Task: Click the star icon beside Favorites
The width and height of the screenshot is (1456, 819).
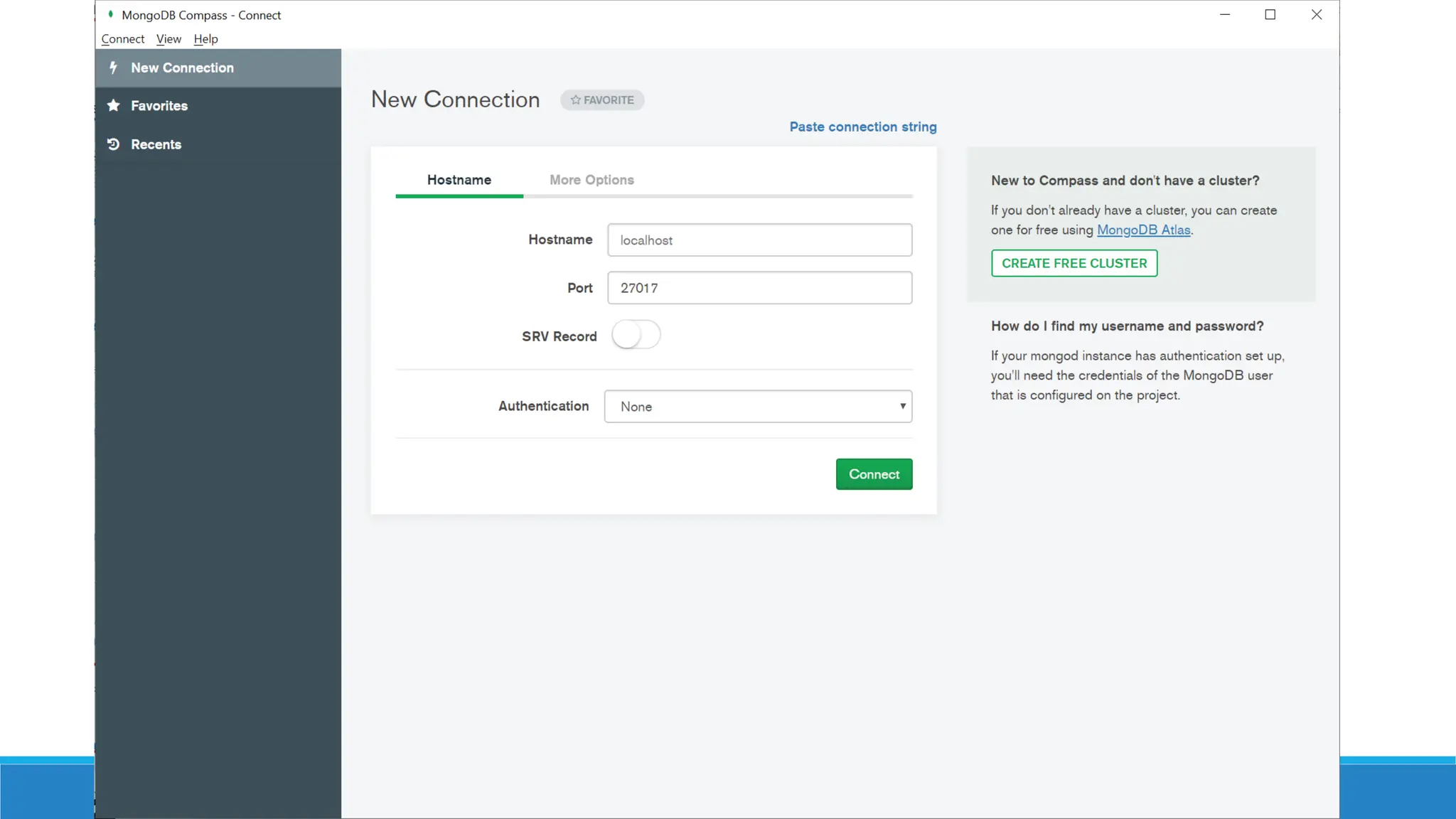Action: coord(113,106)
